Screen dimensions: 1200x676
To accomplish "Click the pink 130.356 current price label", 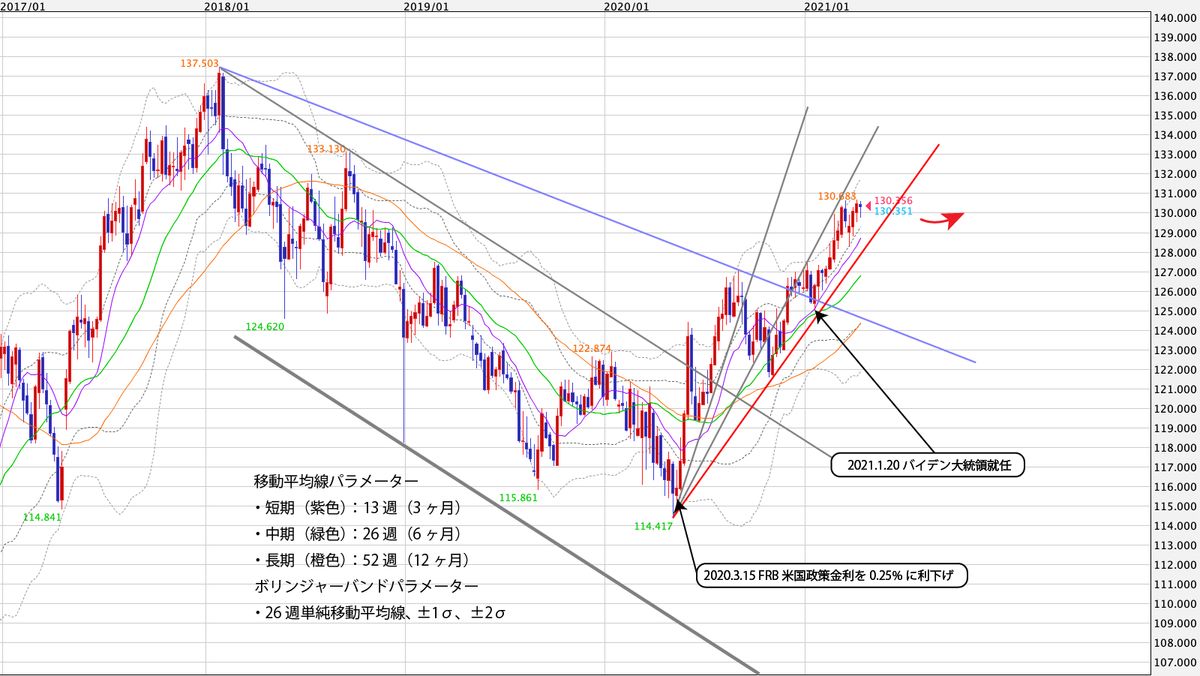I will click(x=893, y=201).
